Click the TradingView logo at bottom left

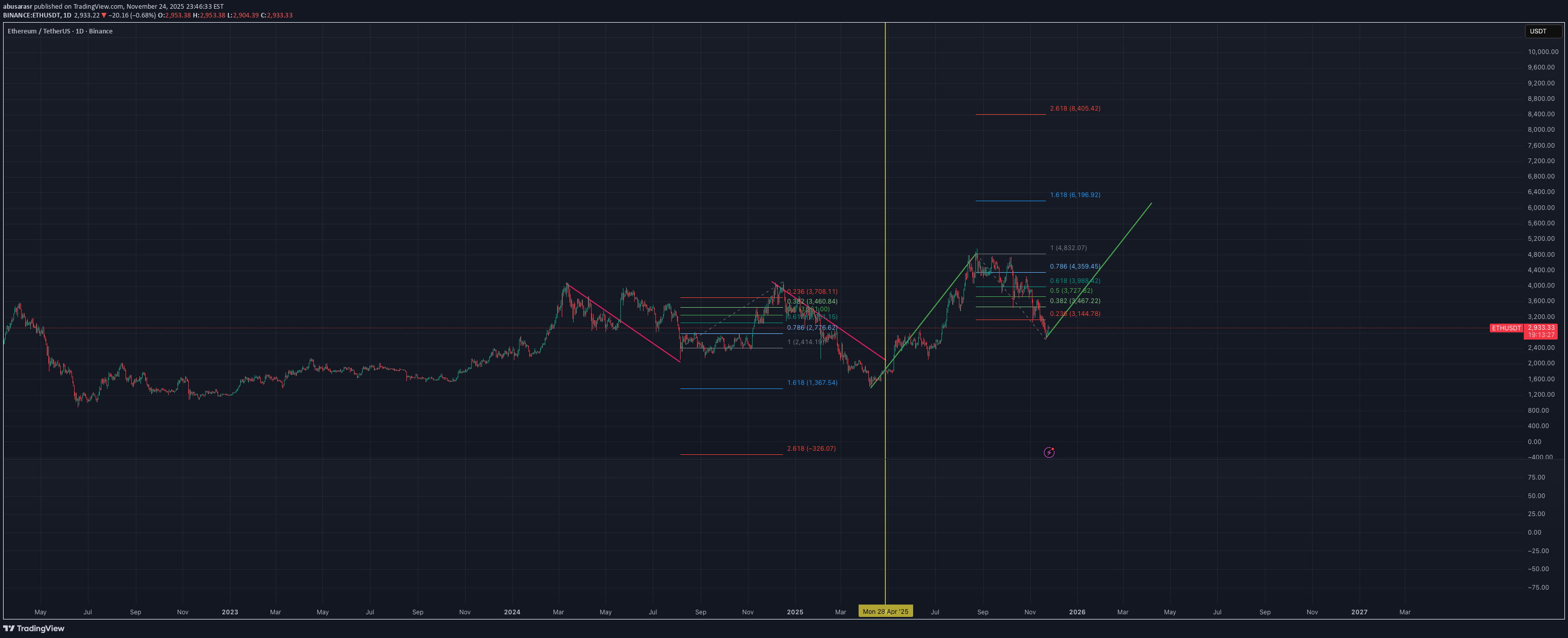pyautogui.click(x=33, y=628)
